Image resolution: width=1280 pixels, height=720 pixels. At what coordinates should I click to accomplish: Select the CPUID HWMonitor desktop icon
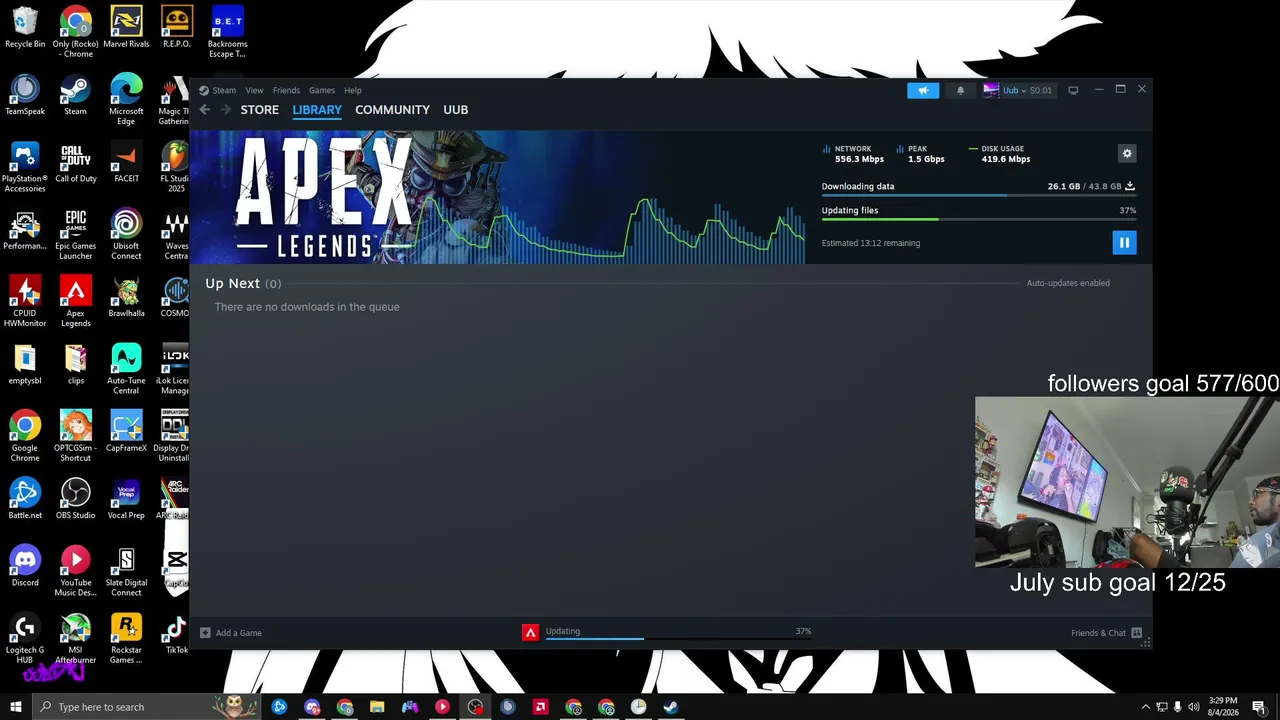[25, 302]
